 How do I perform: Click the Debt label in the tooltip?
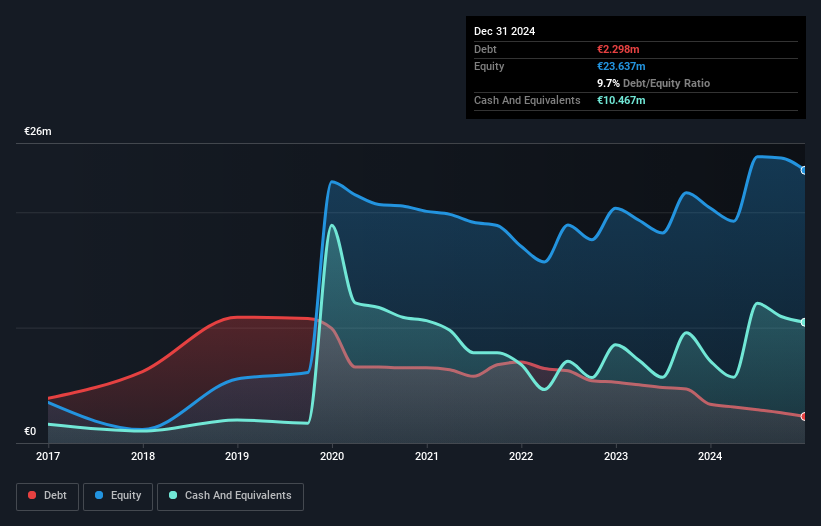(x=485, y=49)
